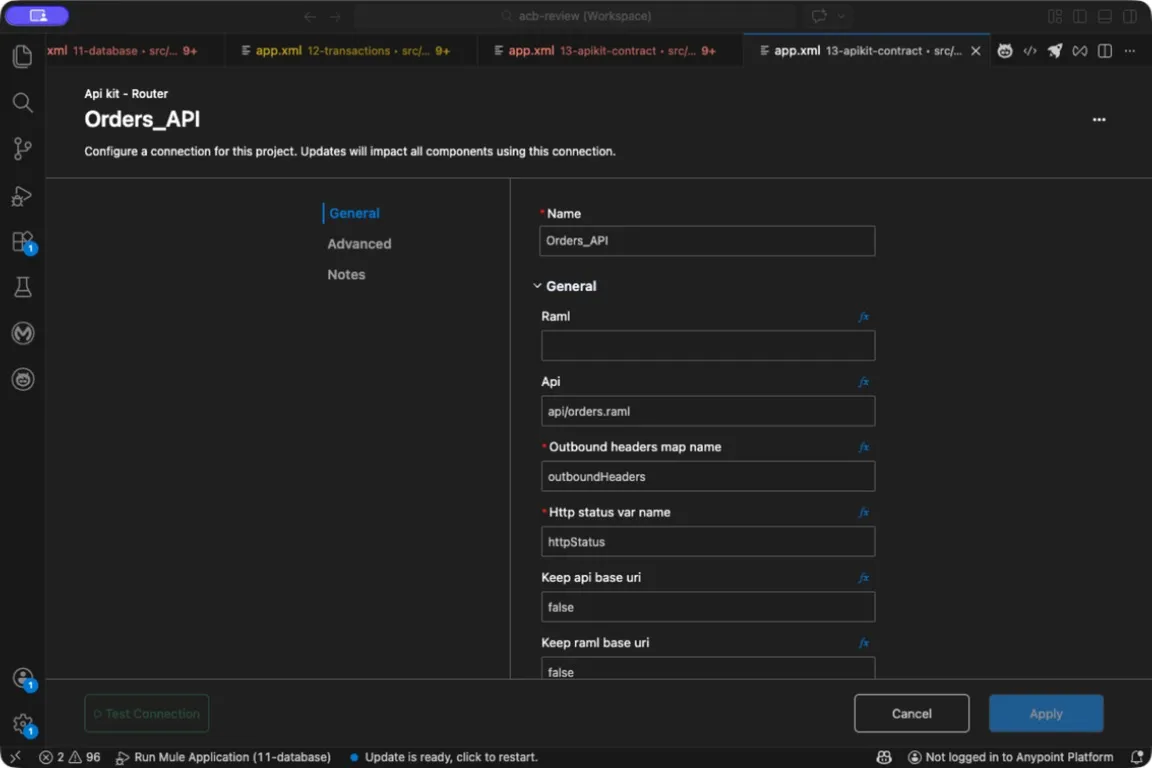Open errors and warnings count in status bar
Image resolution: width=1152 pixels, height=768 pixels.
pos(70,757)
